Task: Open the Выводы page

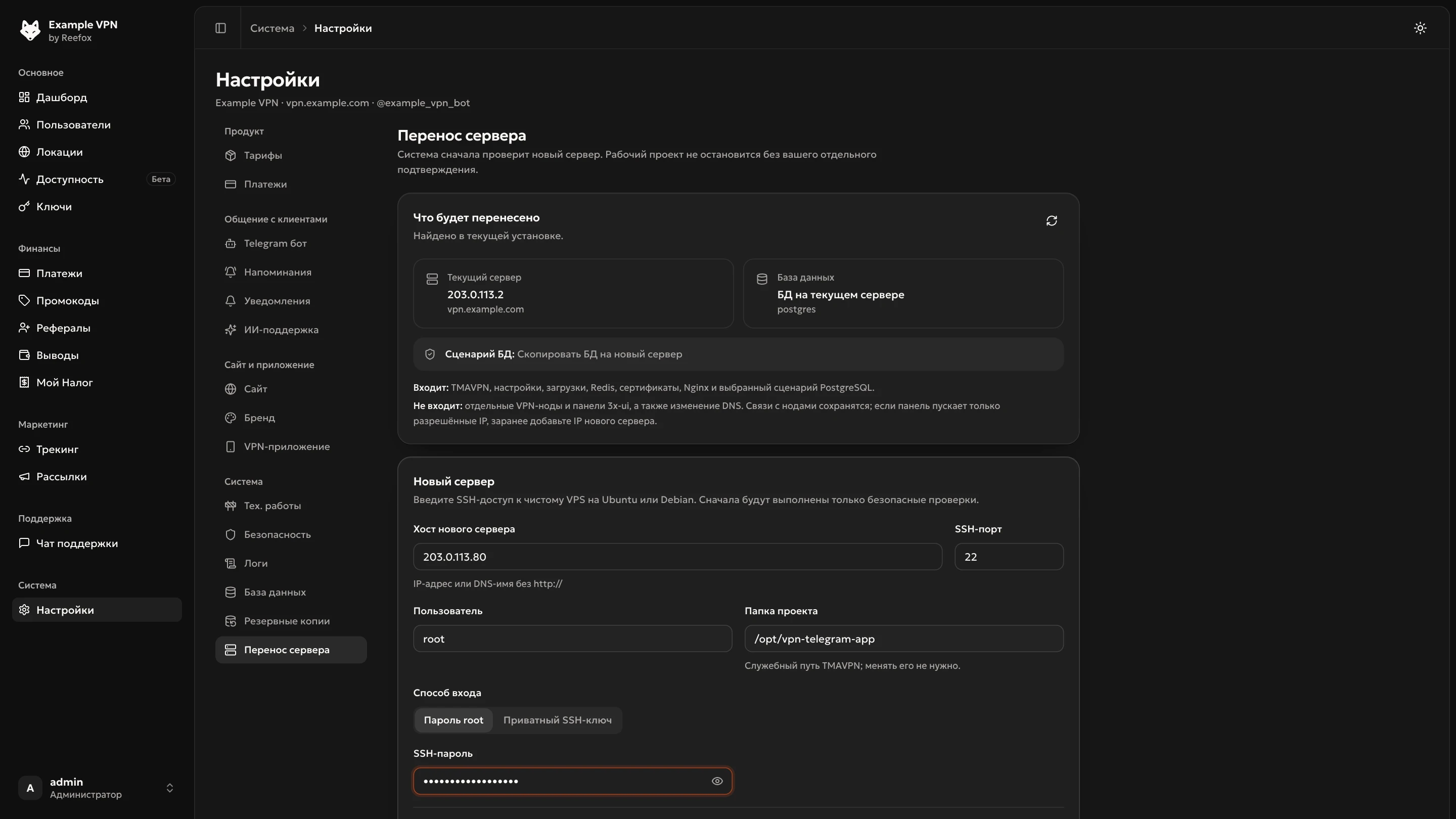Action: coord(97,355)
